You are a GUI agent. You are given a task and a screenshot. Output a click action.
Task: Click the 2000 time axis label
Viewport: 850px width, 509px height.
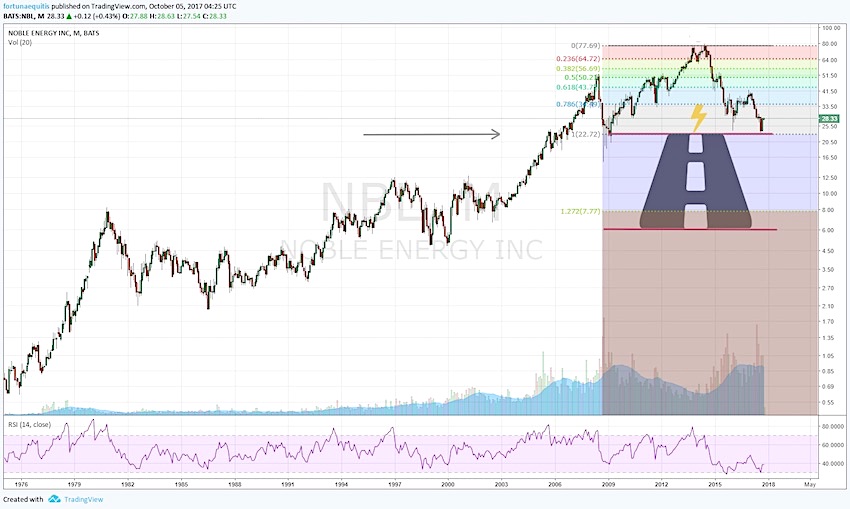[448, 484]
